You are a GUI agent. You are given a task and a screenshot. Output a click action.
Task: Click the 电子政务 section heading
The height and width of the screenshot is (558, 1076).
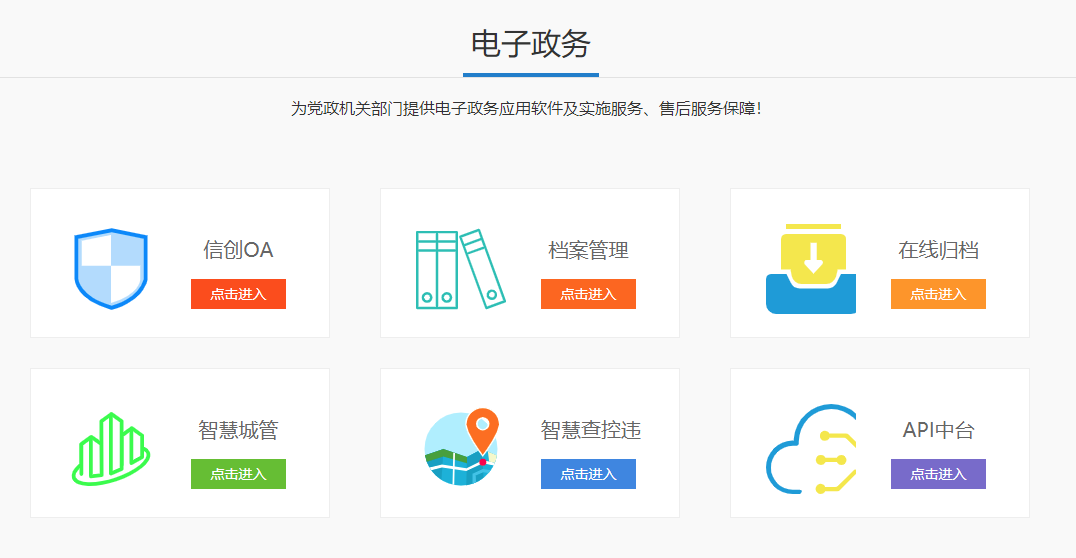coord(531,44)
